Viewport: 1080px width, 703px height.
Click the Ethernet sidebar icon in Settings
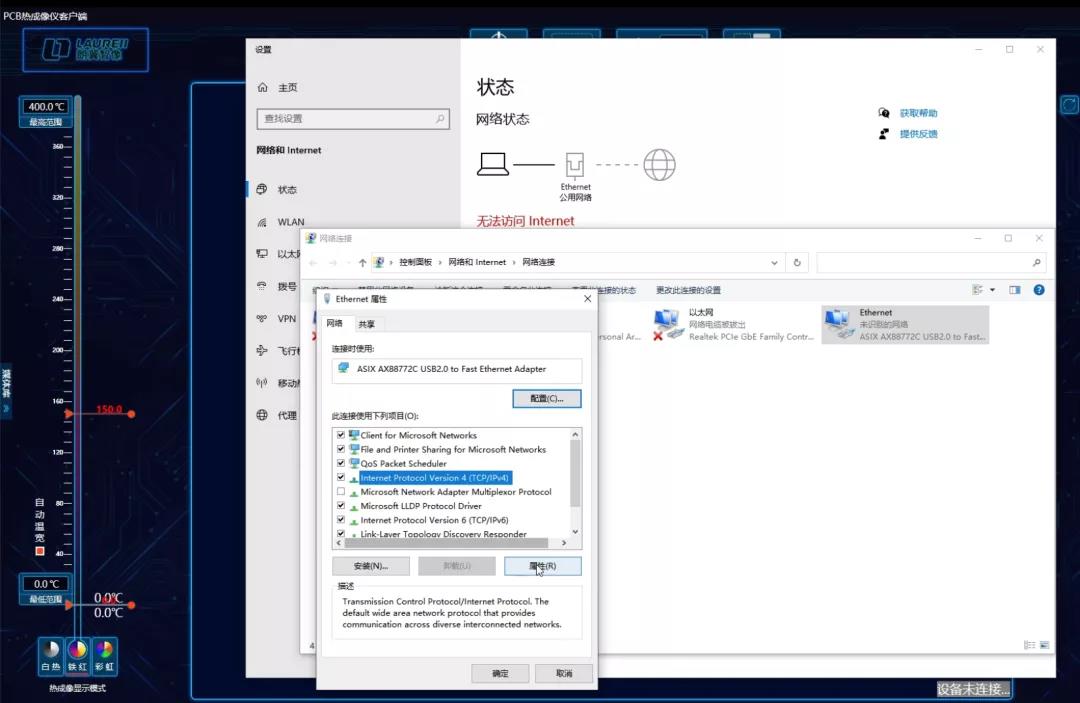pos(262,253)
